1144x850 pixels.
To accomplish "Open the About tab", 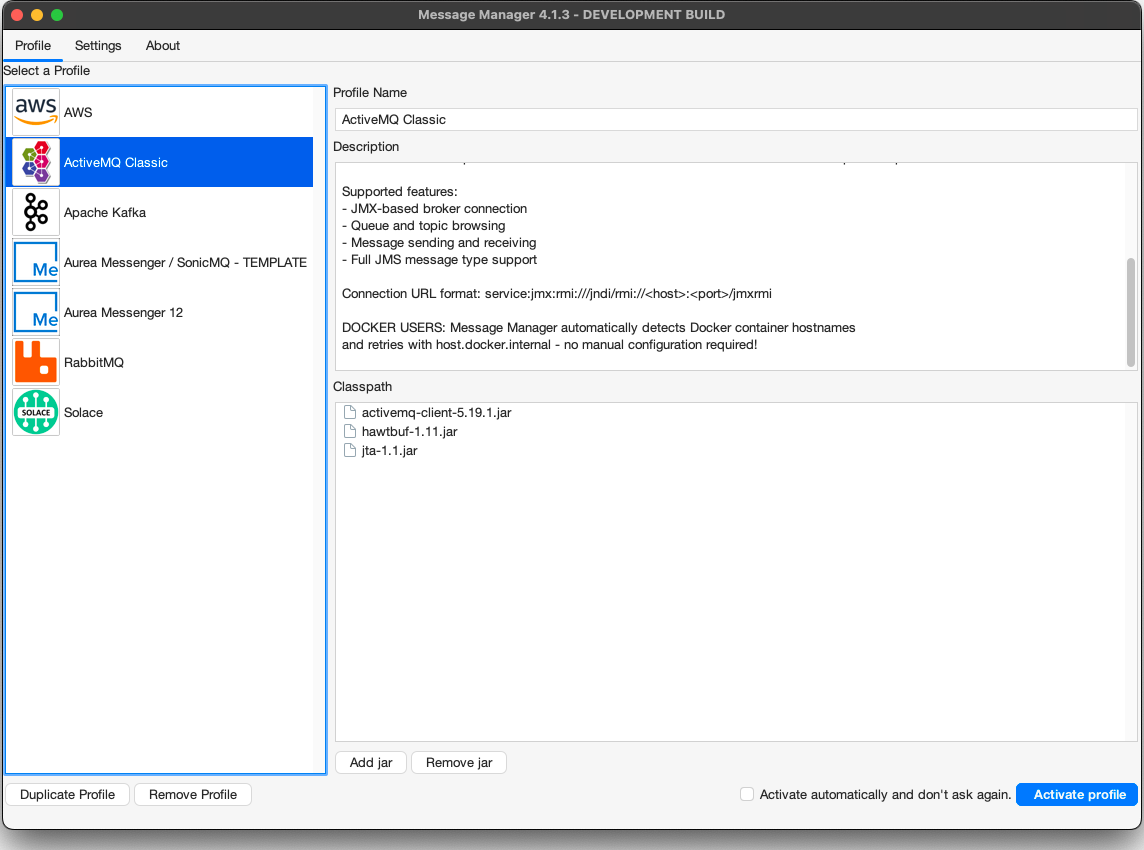I will [x=162, y=46].
